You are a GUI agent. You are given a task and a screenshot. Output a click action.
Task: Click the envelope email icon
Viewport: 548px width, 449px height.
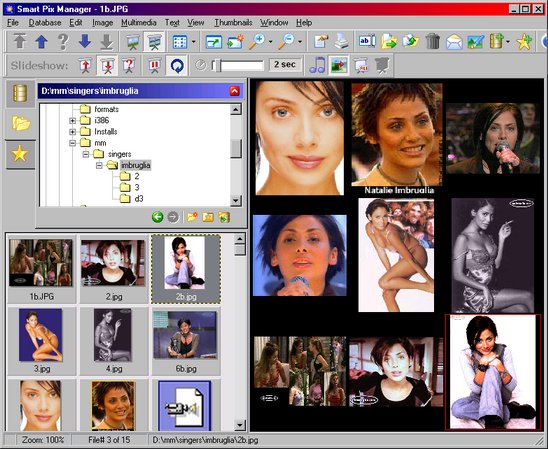[454, 42]
